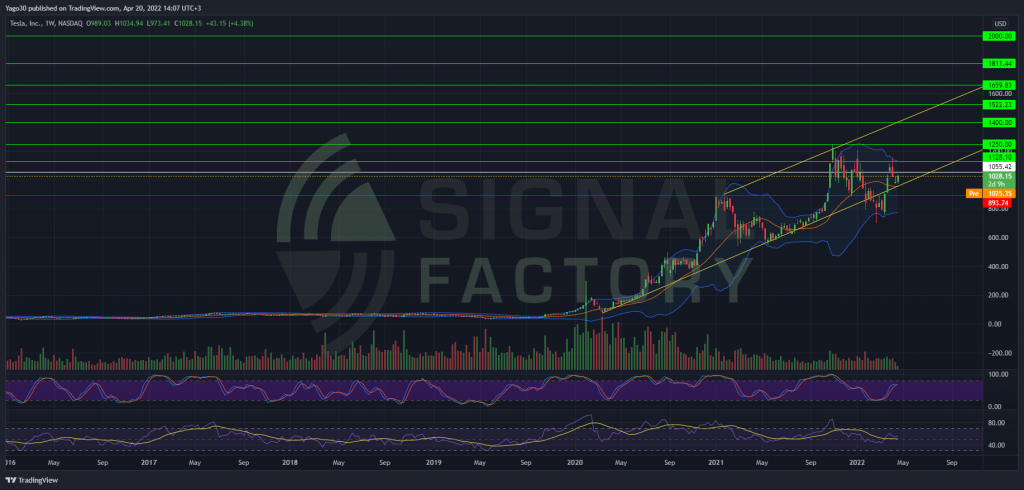Click the high value H1034.94 in header
This screenshot has width=1024, height=490.
tap(127, 24)
